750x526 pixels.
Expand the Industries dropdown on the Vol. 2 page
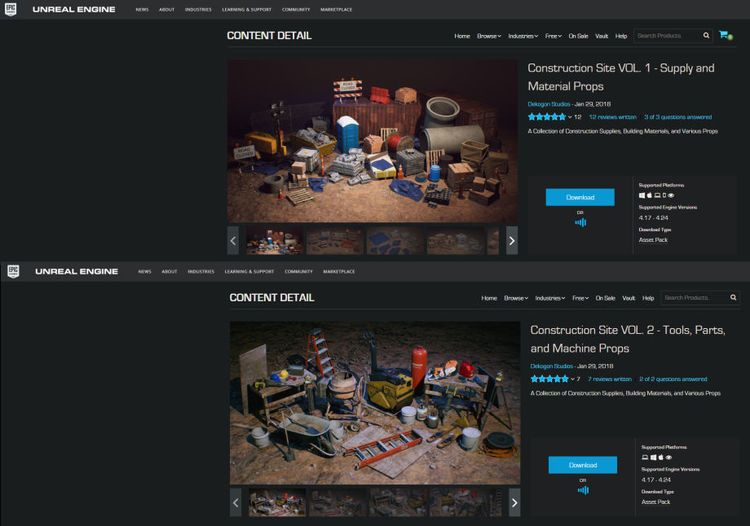[550, 298]
